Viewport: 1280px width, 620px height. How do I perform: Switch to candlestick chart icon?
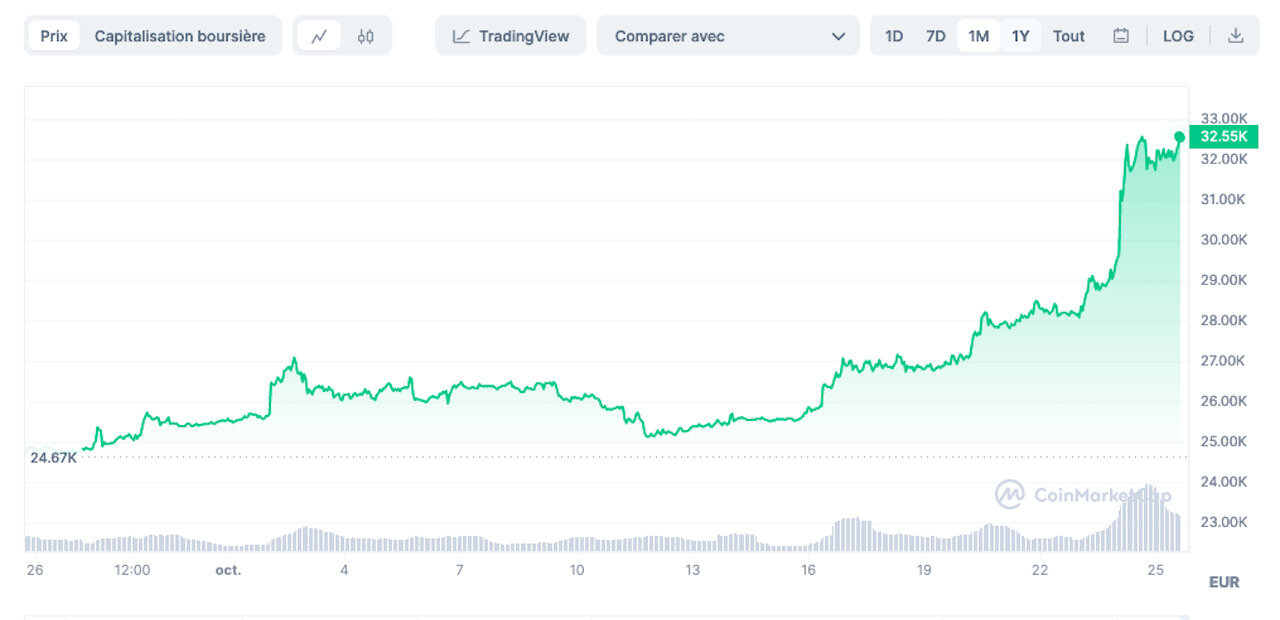coord(366,36)
